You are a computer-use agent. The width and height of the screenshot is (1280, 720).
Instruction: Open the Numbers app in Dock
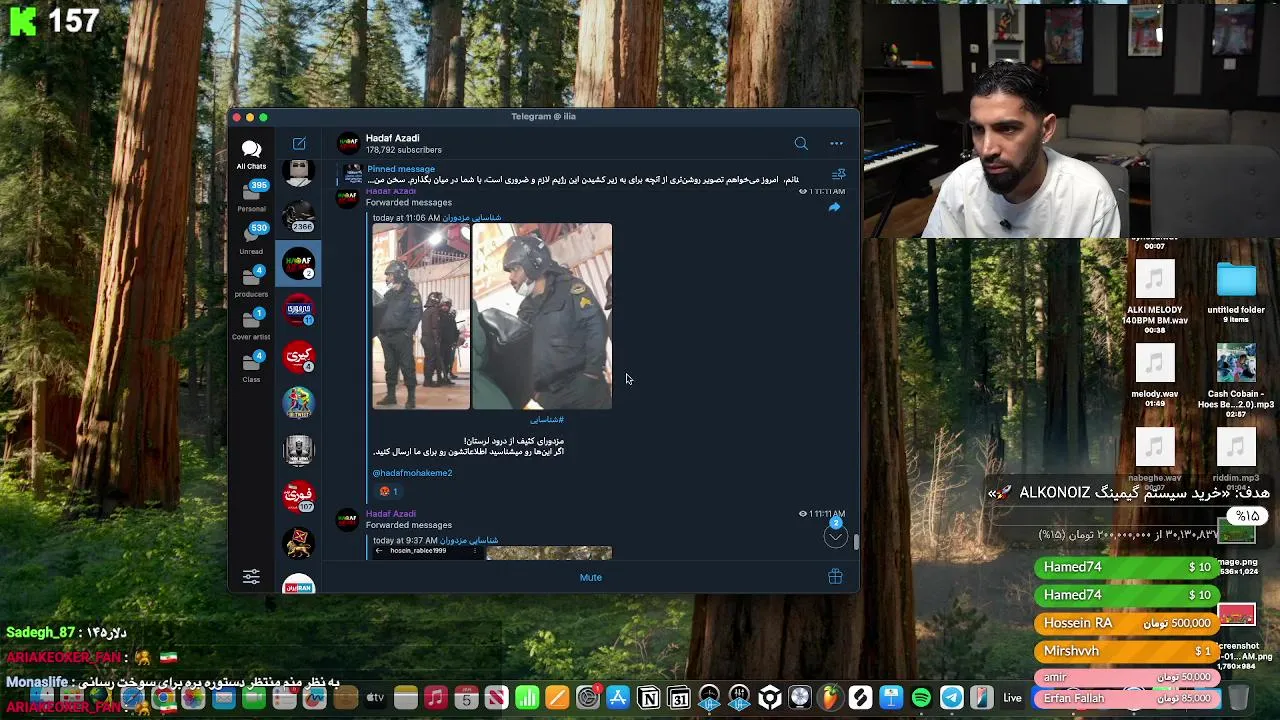tap(527, 697)
